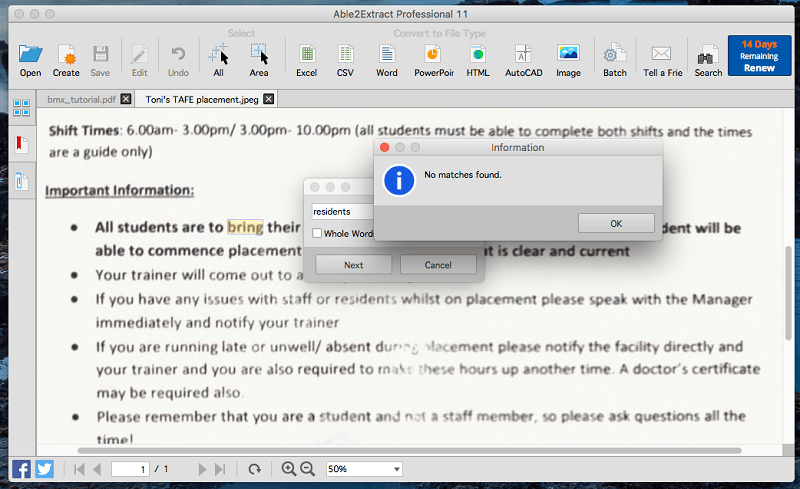Click OK in the Information dialog

point(616,223)
